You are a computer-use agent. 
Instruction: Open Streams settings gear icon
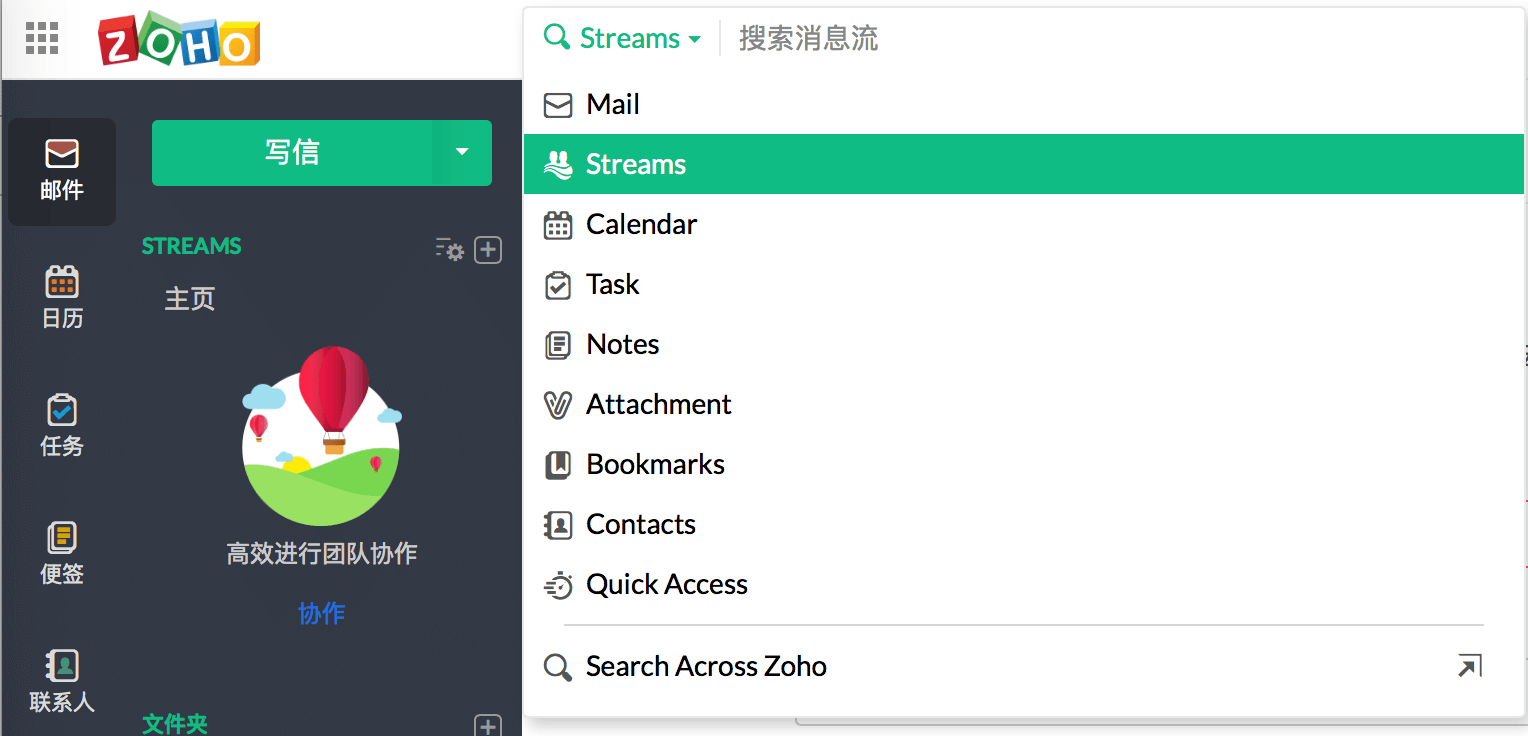coord(450,250)
